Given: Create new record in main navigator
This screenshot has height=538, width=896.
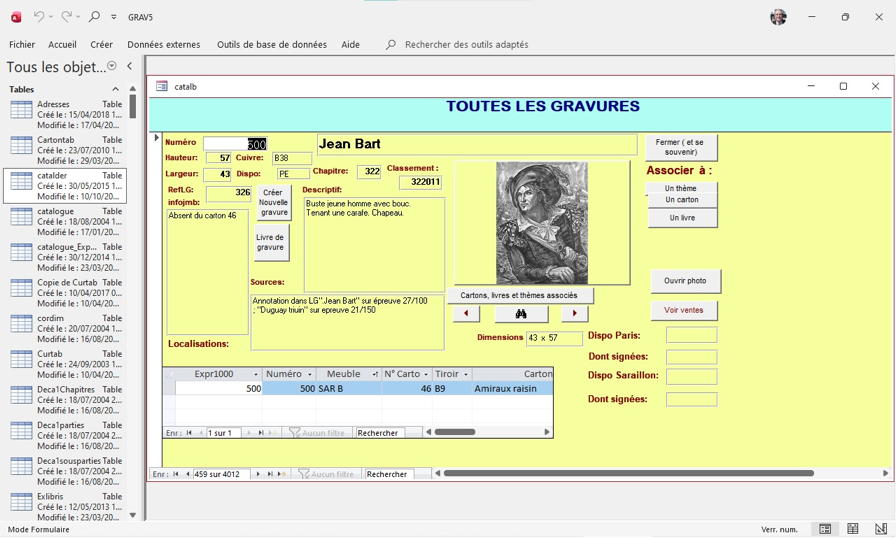Looking at the screenshot, I should click(281, 474).
